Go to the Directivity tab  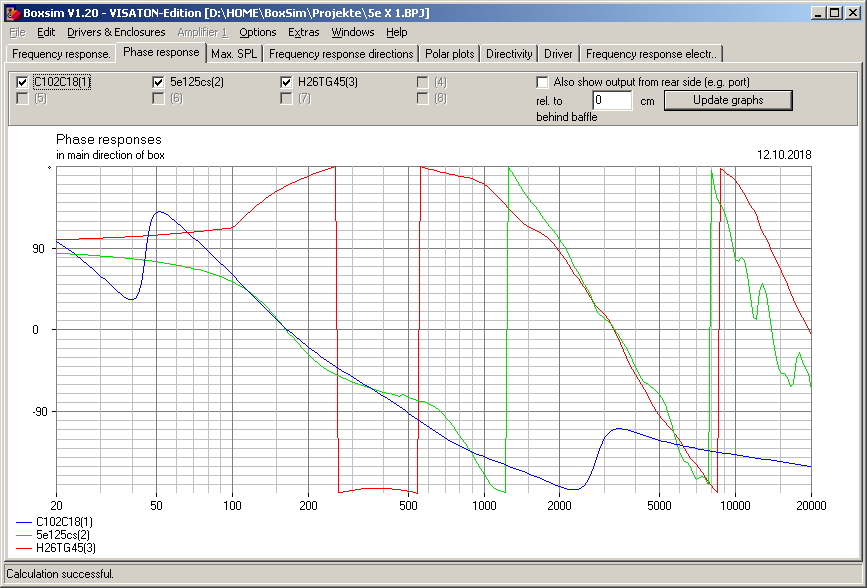[x=509, y=54]
